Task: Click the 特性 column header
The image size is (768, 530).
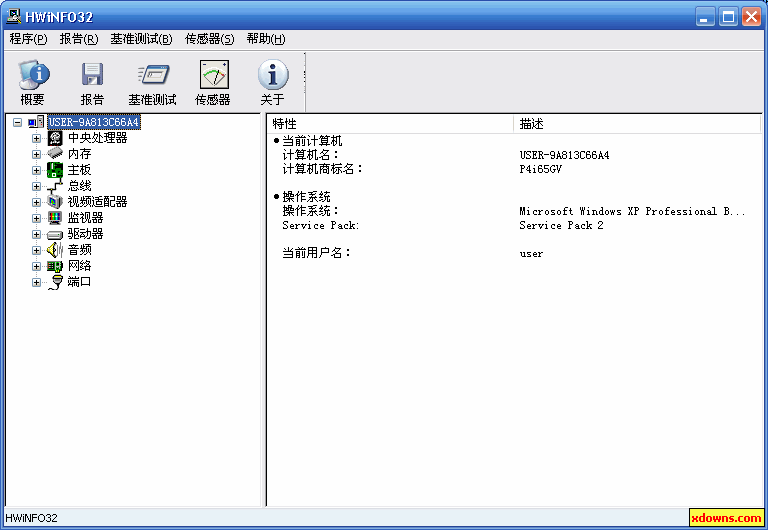Action: [391, 124]
